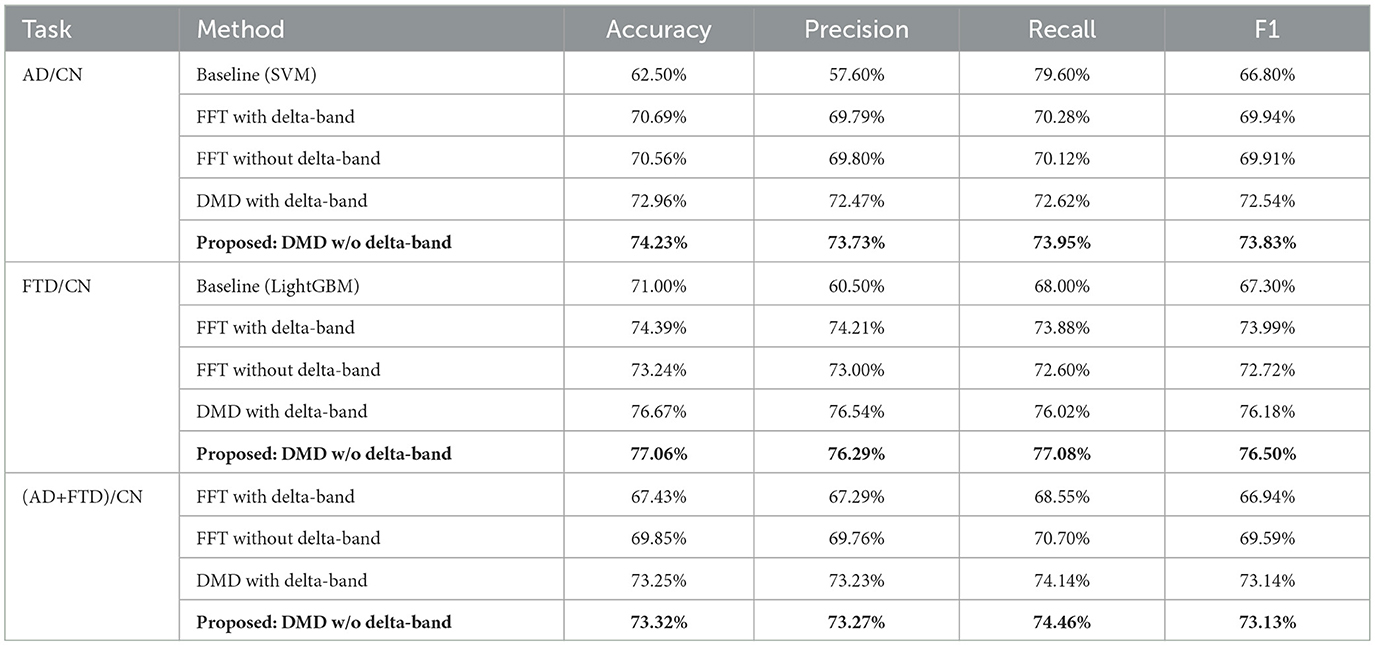Click the 66.80% F1 value

click(x=1266, y=75)
